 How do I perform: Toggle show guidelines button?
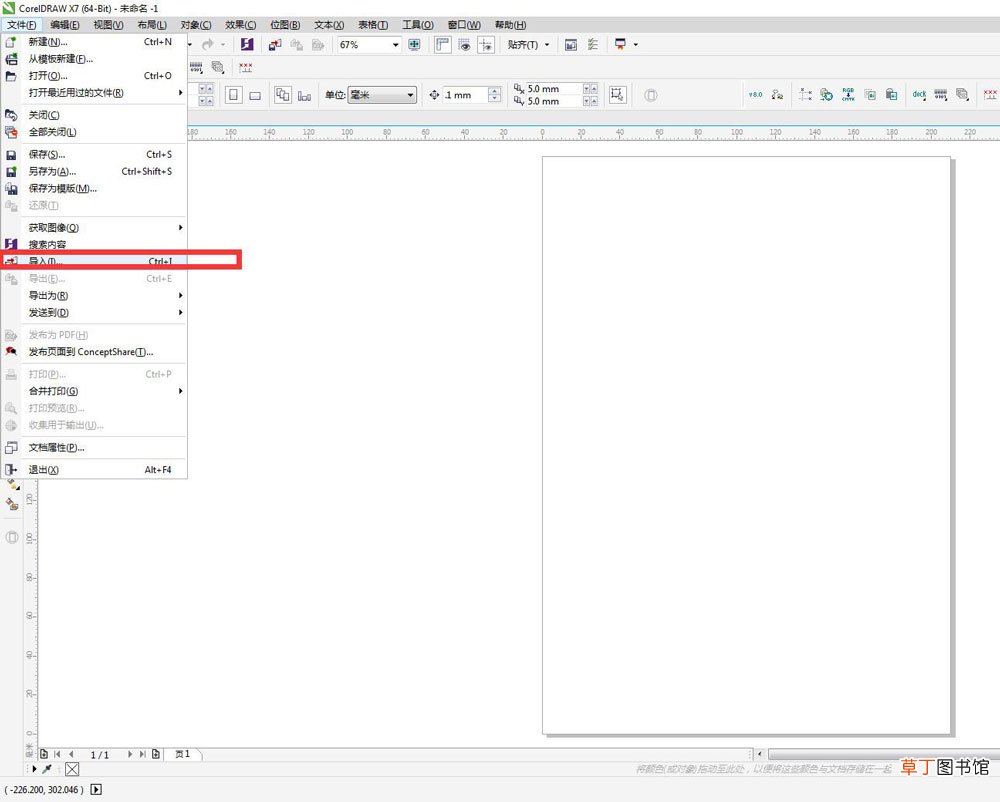tap(486, 45)
